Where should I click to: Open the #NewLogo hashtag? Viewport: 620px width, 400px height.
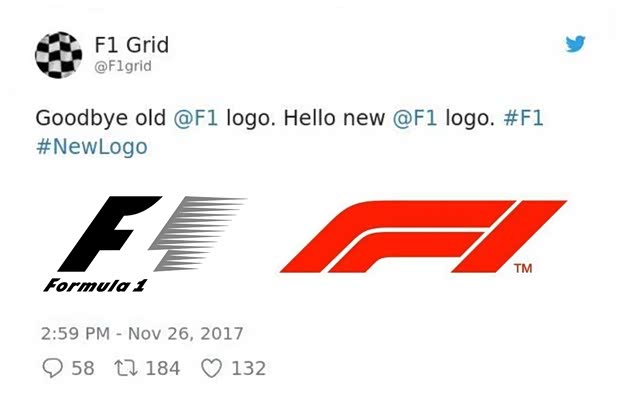(91, 147)
